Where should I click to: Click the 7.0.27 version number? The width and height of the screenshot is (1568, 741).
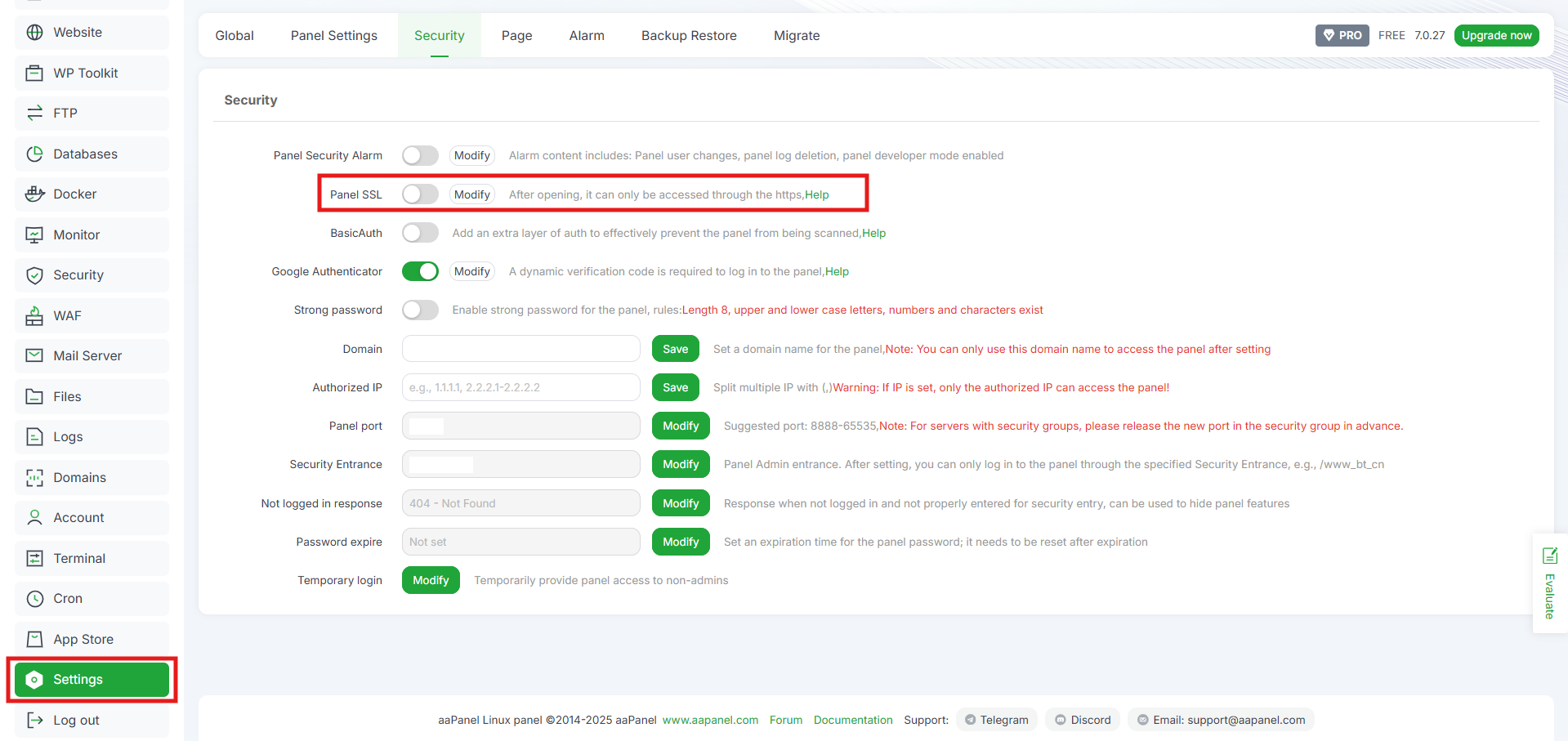(1430, 35)
